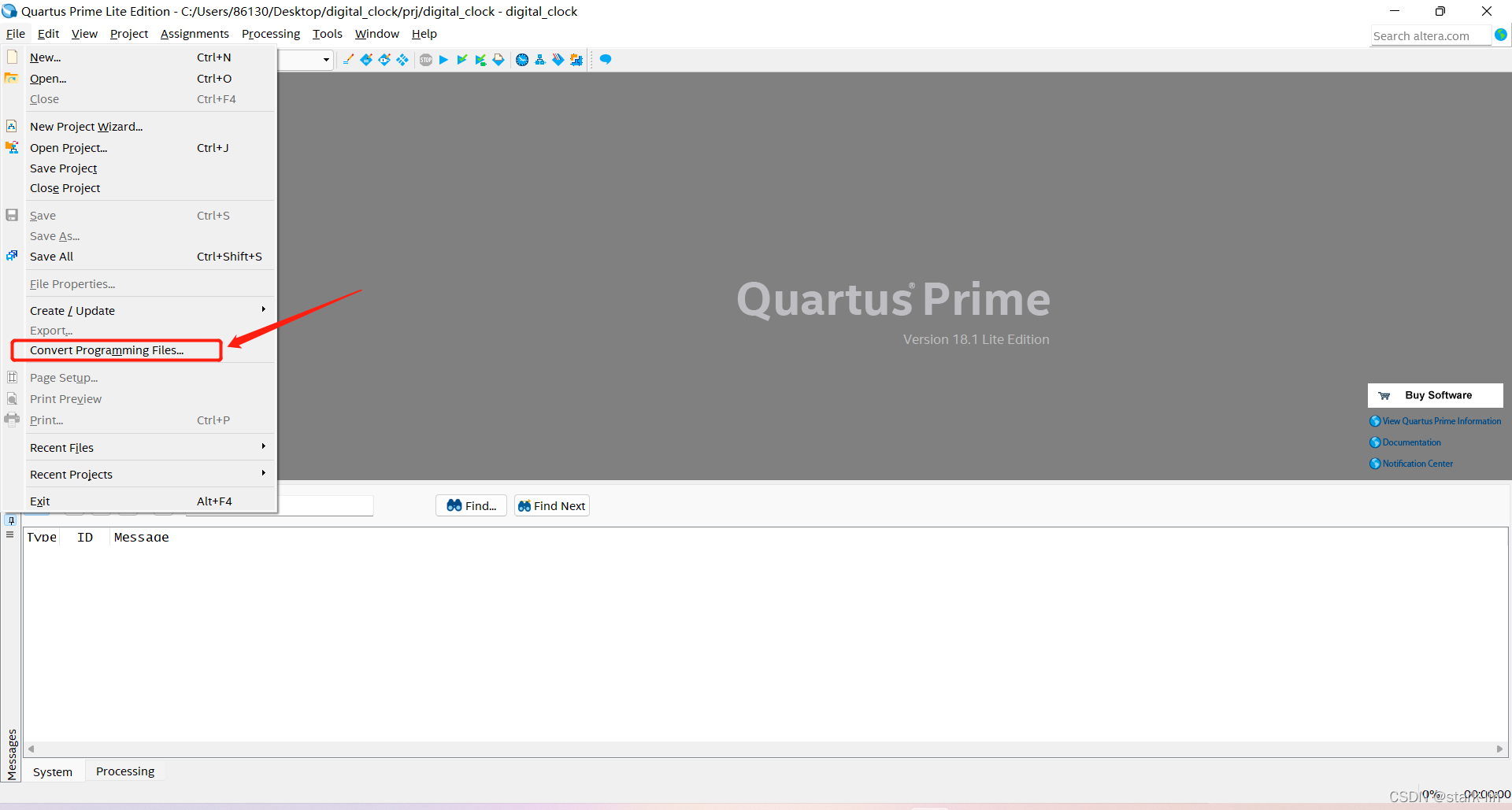Image resolution: width=1512 pixels, height=810 pixels.
Task: Click the Find Next button
Action: pyautogui.click(x=552, y=506)
